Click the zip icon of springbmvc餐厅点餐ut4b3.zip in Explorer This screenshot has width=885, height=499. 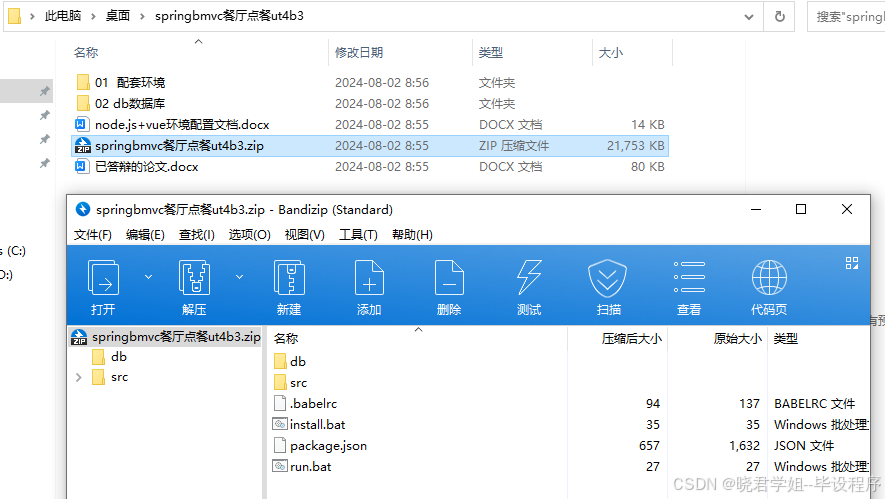tap(83, 146)
